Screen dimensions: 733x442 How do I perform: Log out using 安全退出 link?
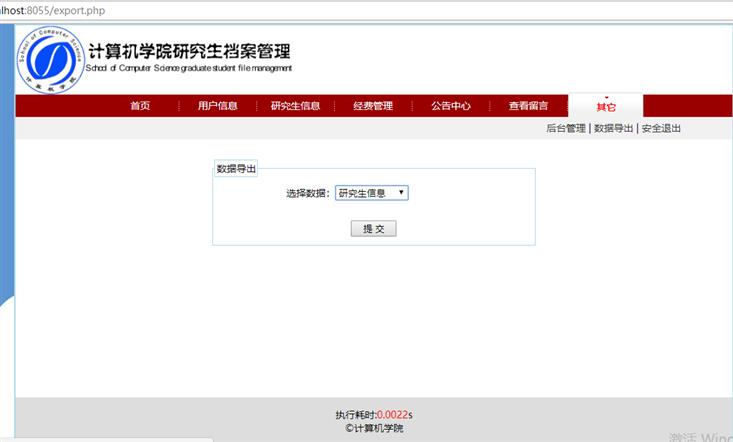[661, 129]
